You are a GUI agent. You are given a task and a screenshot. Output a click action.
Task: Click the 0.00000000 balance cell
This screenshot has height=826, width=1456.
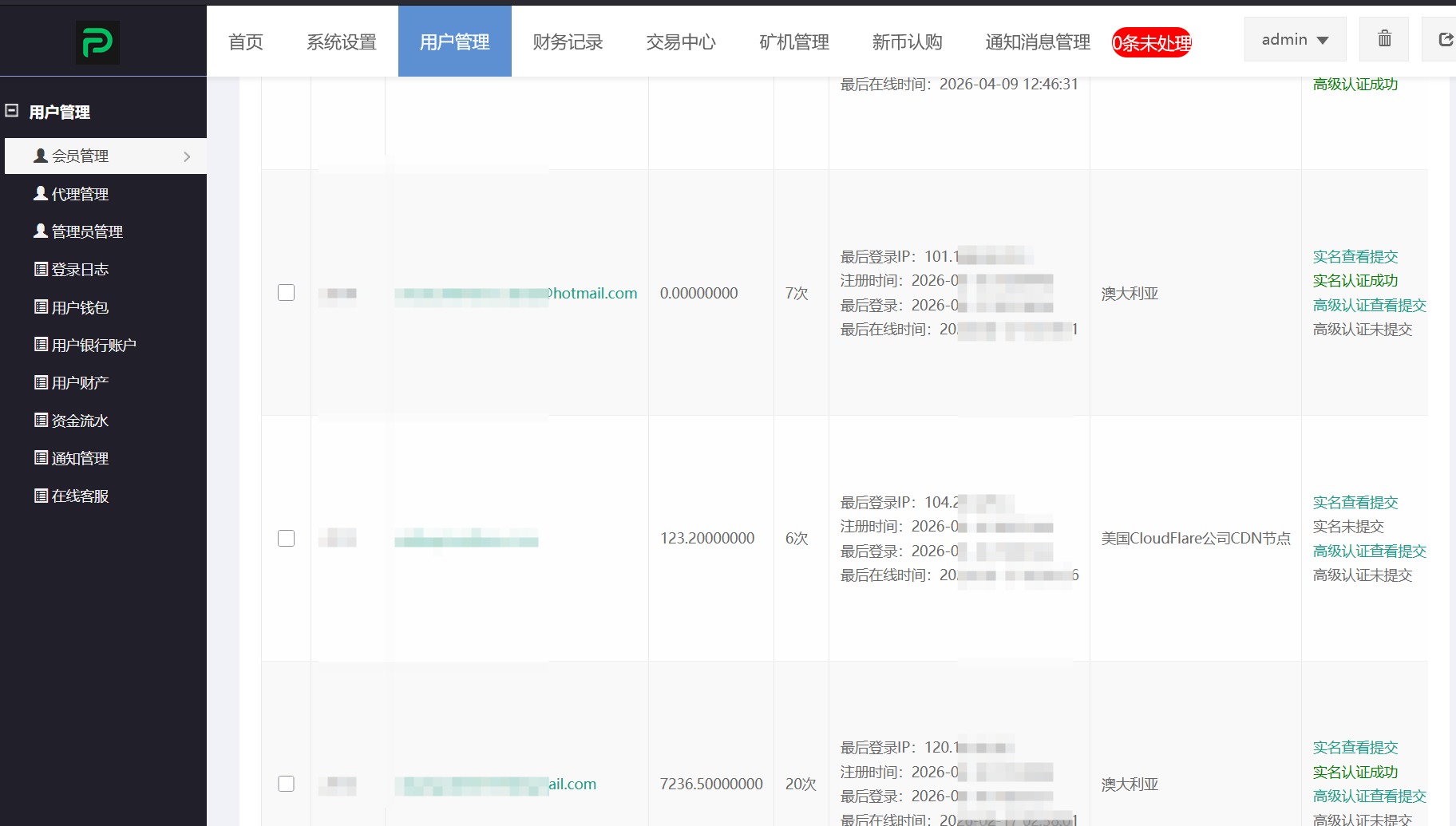tap(698, 293)
